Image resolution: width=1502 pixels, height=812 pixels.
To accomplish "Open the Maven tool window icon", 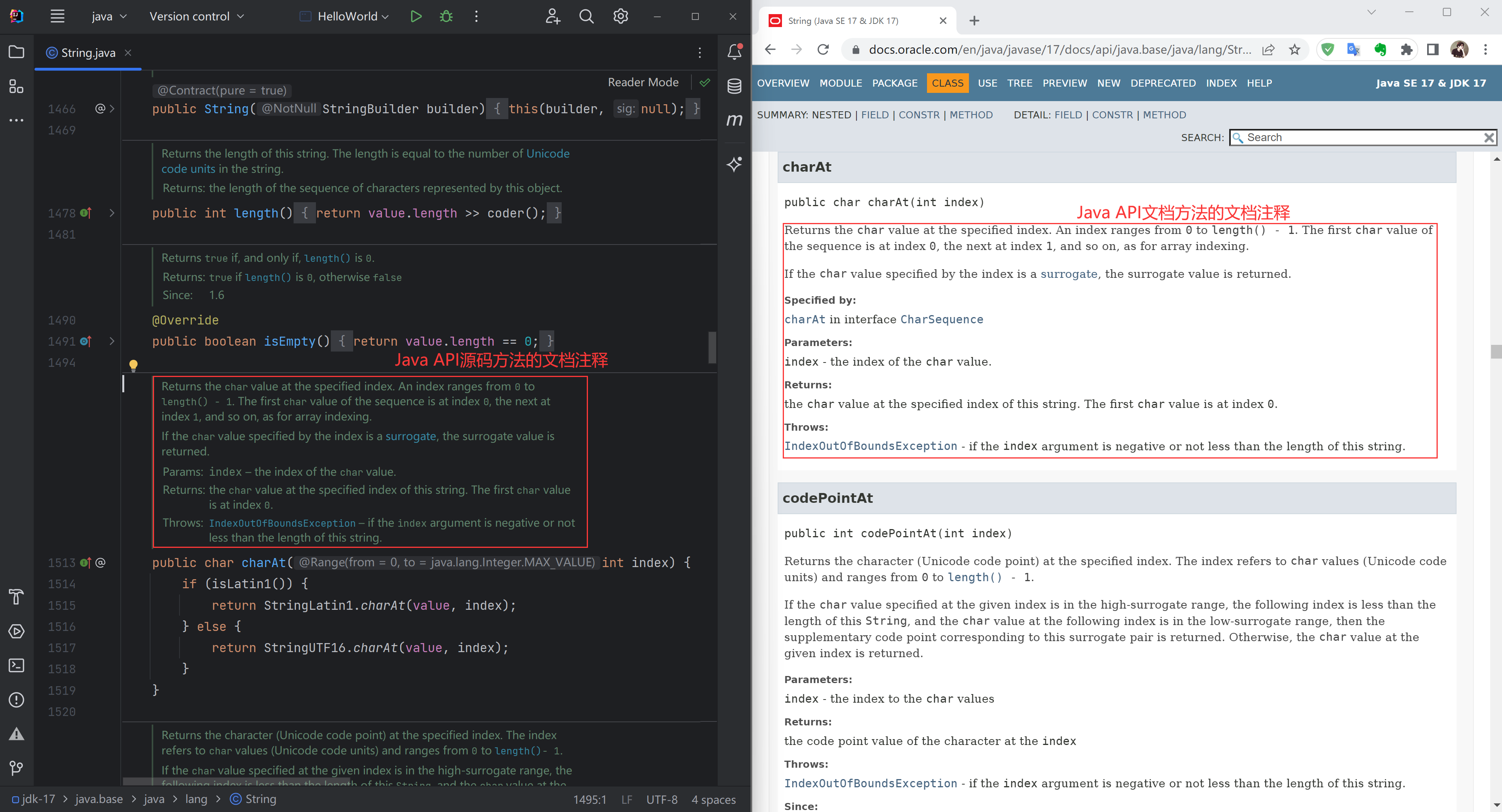I will click(735, 120).
